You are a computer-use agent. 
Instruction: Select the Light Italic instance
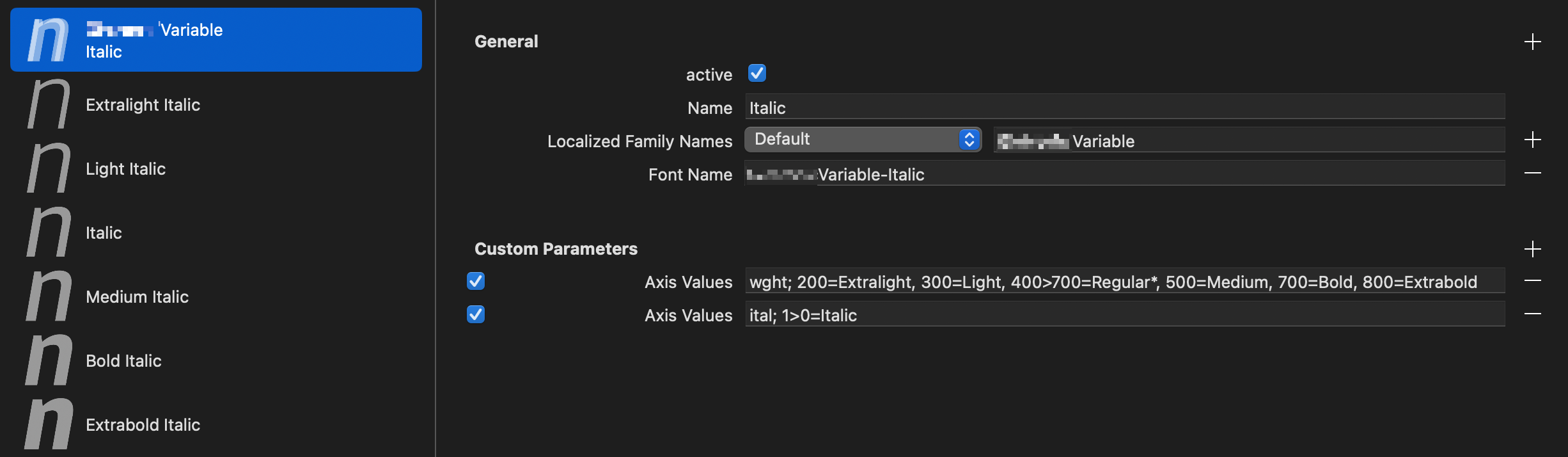(x=126, y=169)
